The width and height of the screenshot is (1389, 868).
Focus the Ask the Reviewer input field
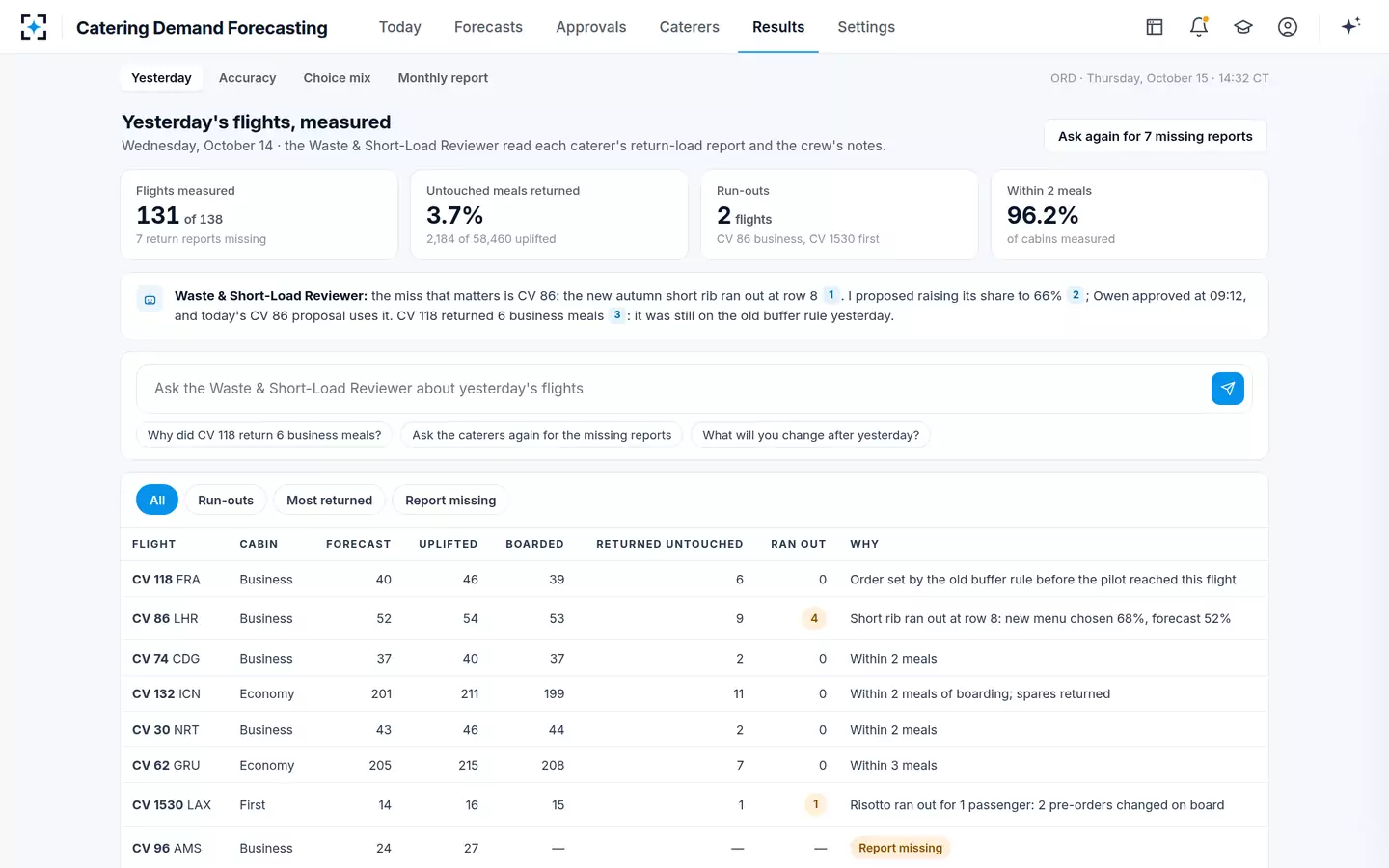pos(673,389)
